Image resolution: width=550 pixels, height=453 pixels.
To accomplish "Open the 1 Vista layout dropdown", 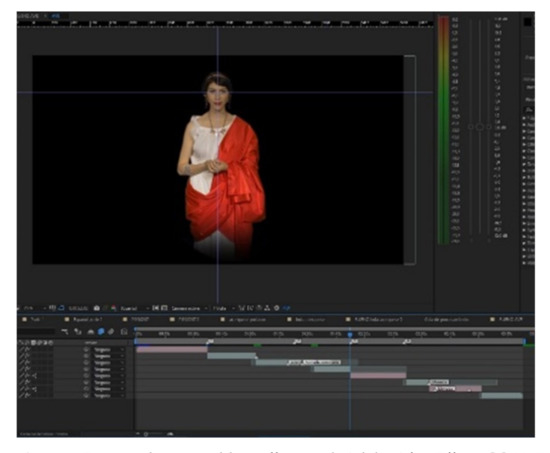I will (x=223, y=308).
